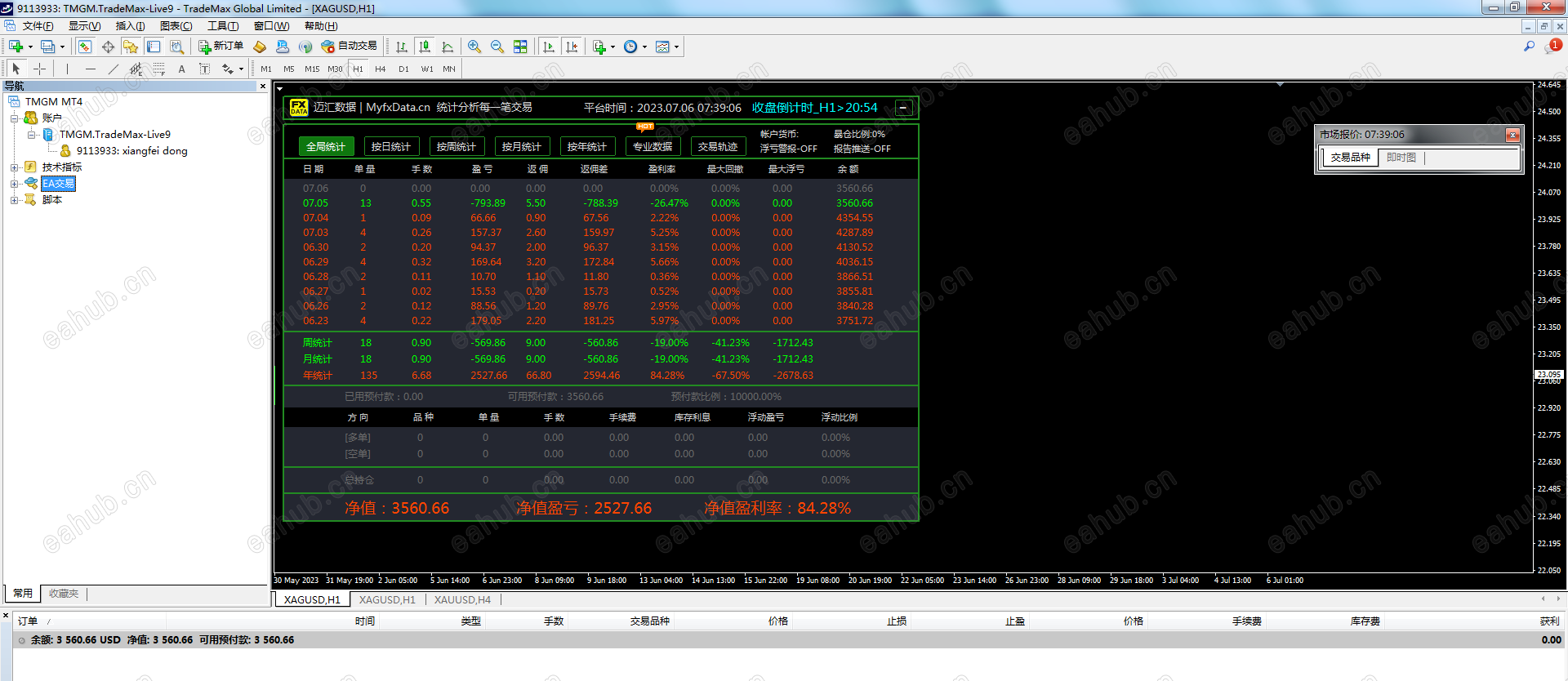Show the Market Watch window icon
The image size is (1568, 681).
85,47
